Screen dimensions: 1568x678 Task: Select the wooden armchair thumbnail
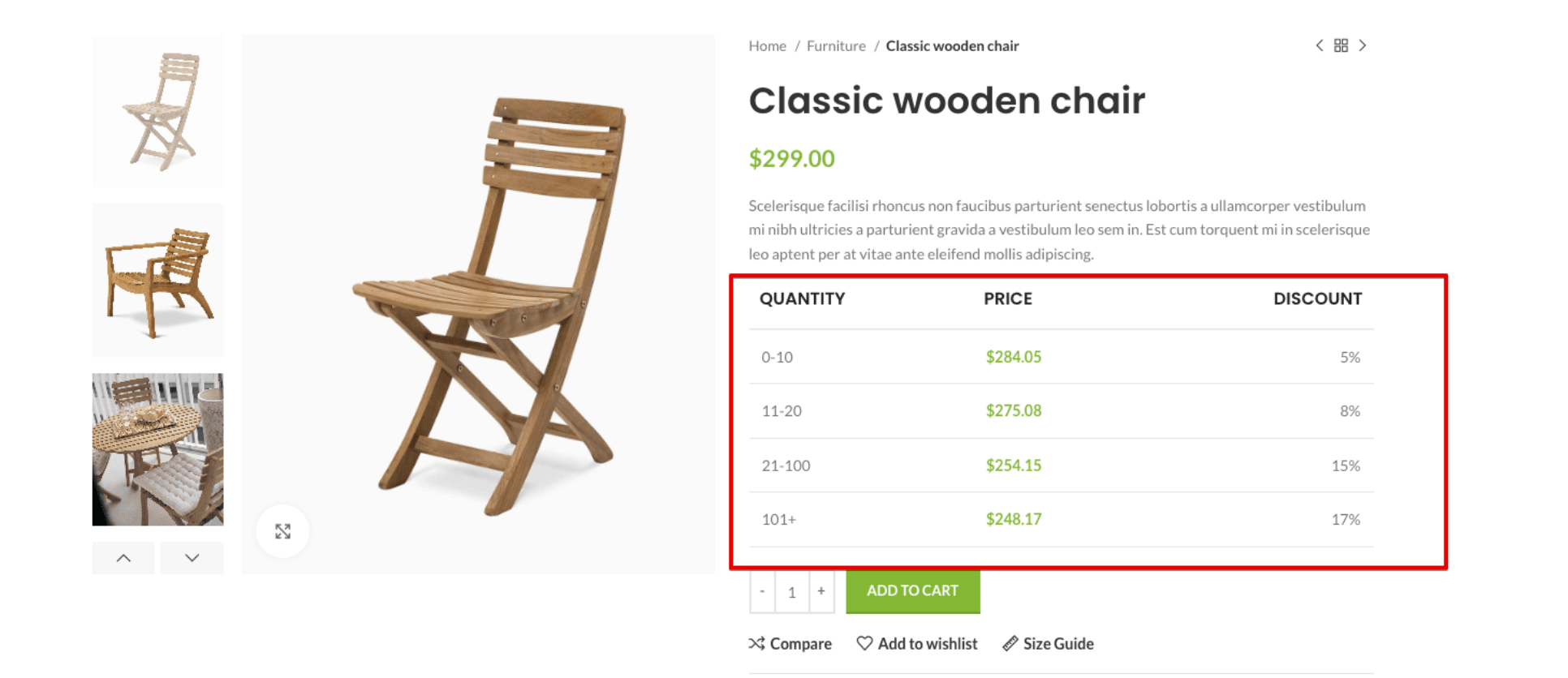pos(157,281)
